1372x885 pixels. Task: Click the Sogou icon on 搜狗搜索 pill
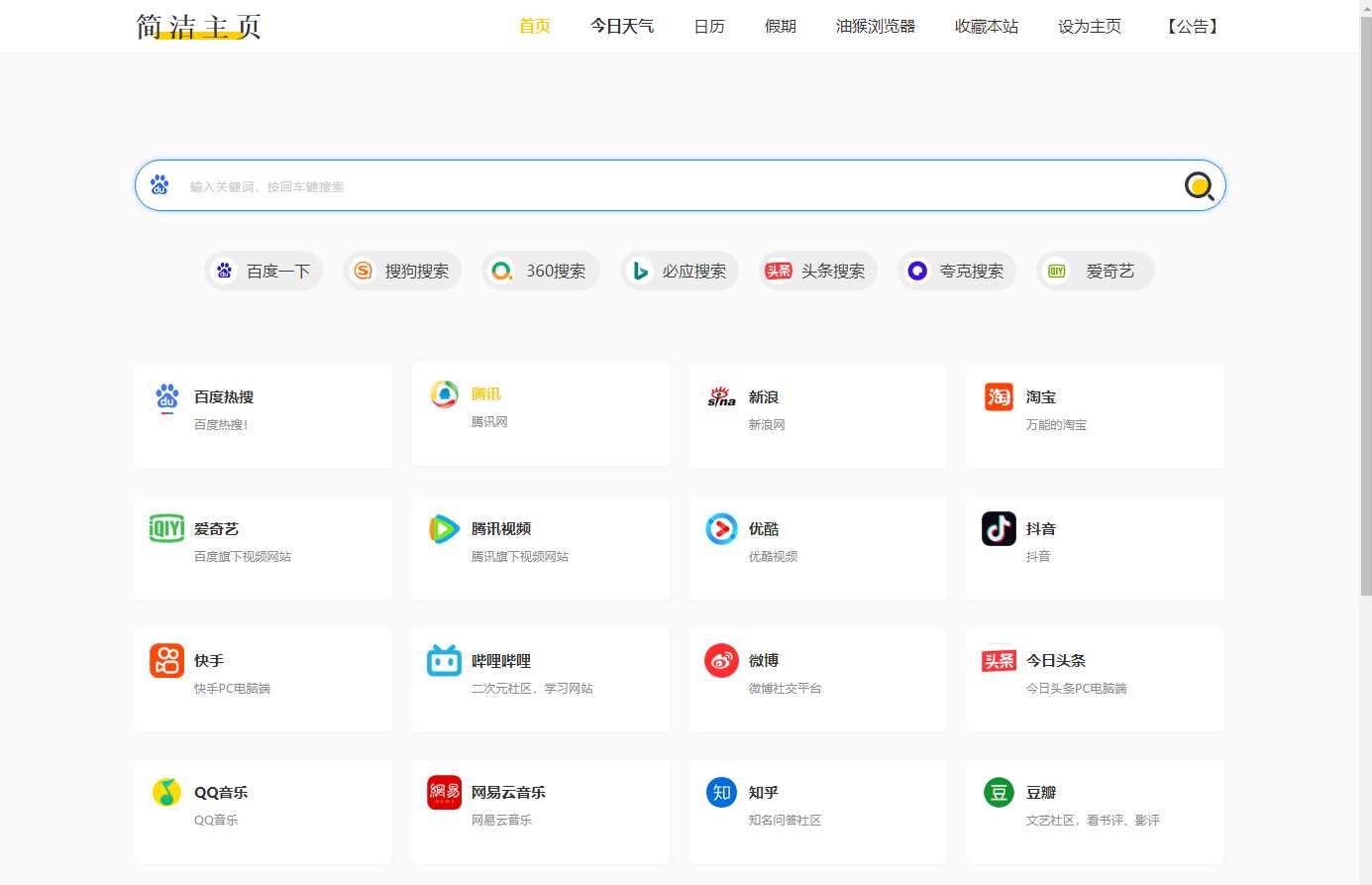click(x=364, y=271)
